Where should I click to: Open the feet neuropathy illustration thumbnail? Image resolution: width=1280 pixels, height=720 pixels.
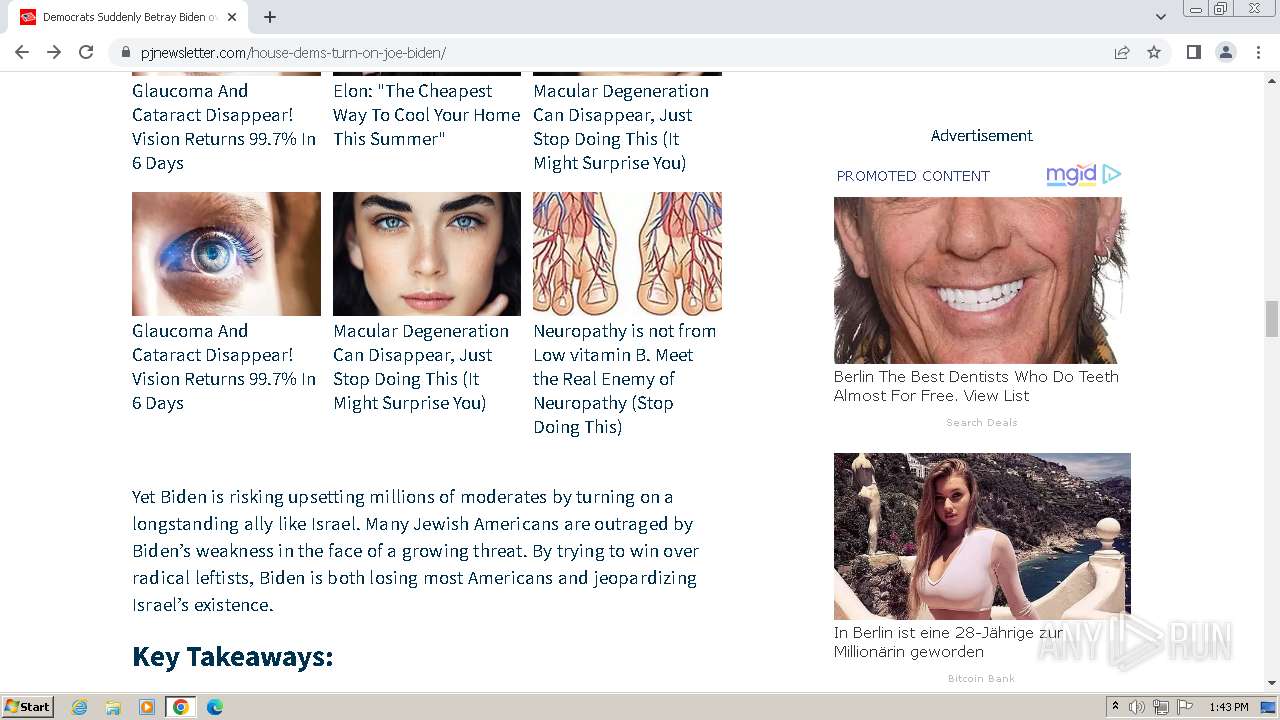627,254
